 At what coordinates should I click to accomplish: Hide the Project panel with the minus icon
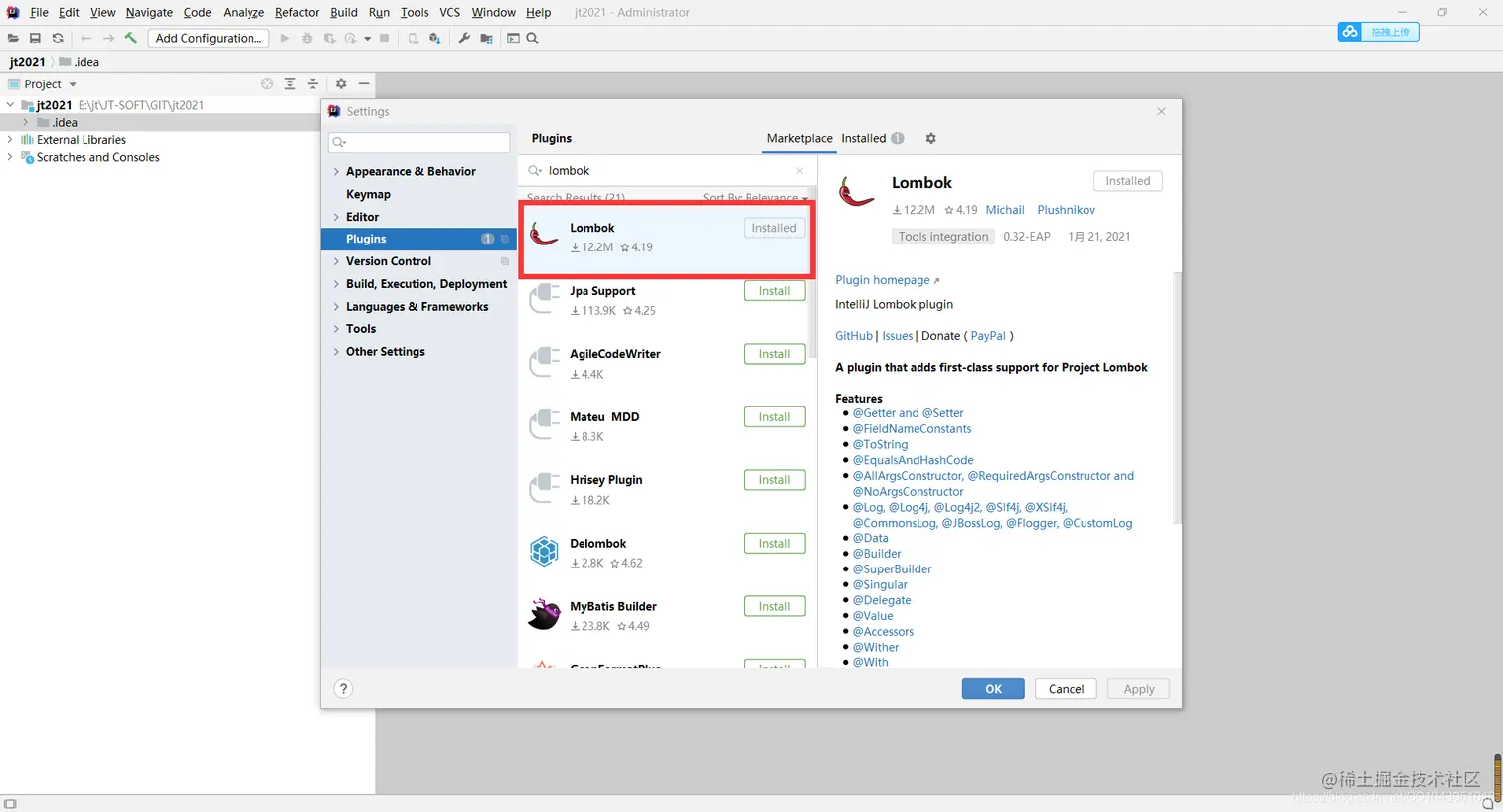364,83
